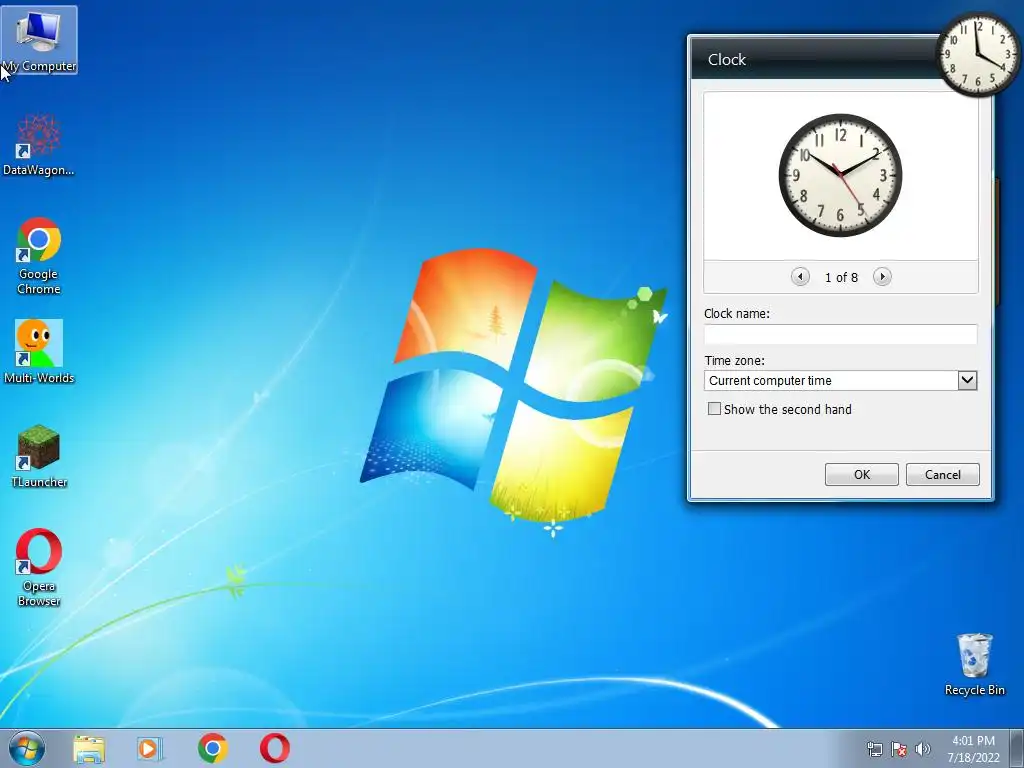The height and width of the screenshot is (768, 1024).
Task: Confirm clock settings with OK
Action: [x=861, y=475]
